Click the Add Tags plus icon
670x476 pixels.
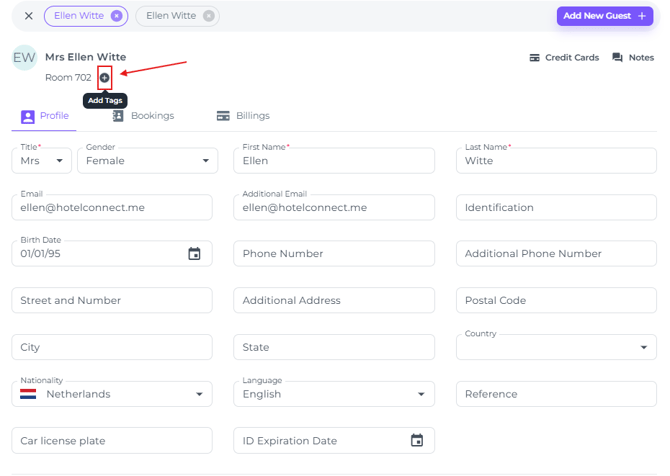coord(104,78)
